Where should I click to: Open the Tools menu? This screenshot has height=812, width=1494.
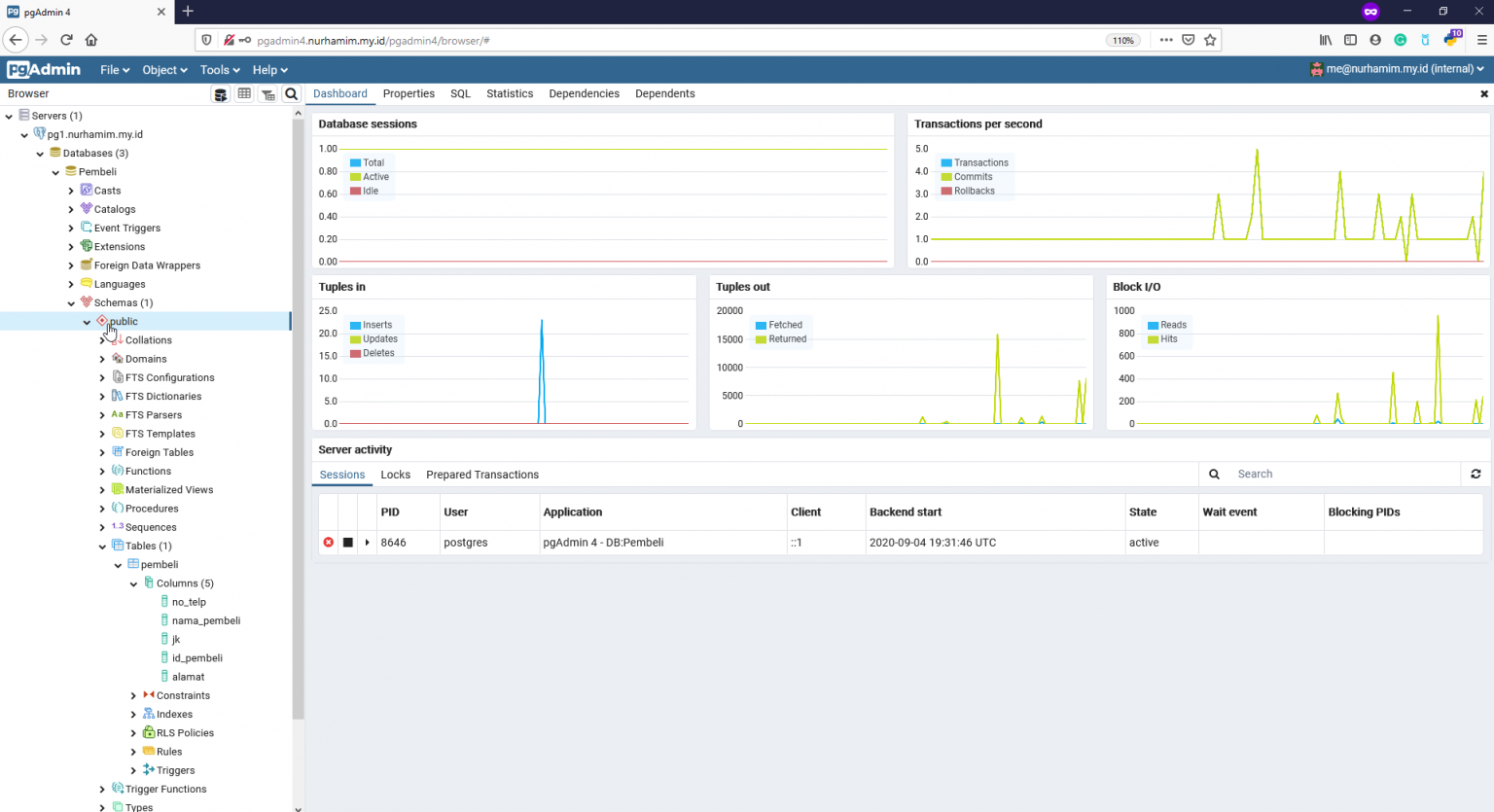pos(220,70)
